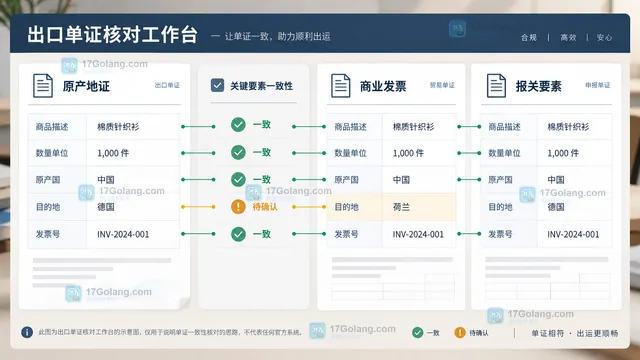Click green check icon for 数量单位 row
640x360 pixels.
pyautogui.click(x=238, y=152)
